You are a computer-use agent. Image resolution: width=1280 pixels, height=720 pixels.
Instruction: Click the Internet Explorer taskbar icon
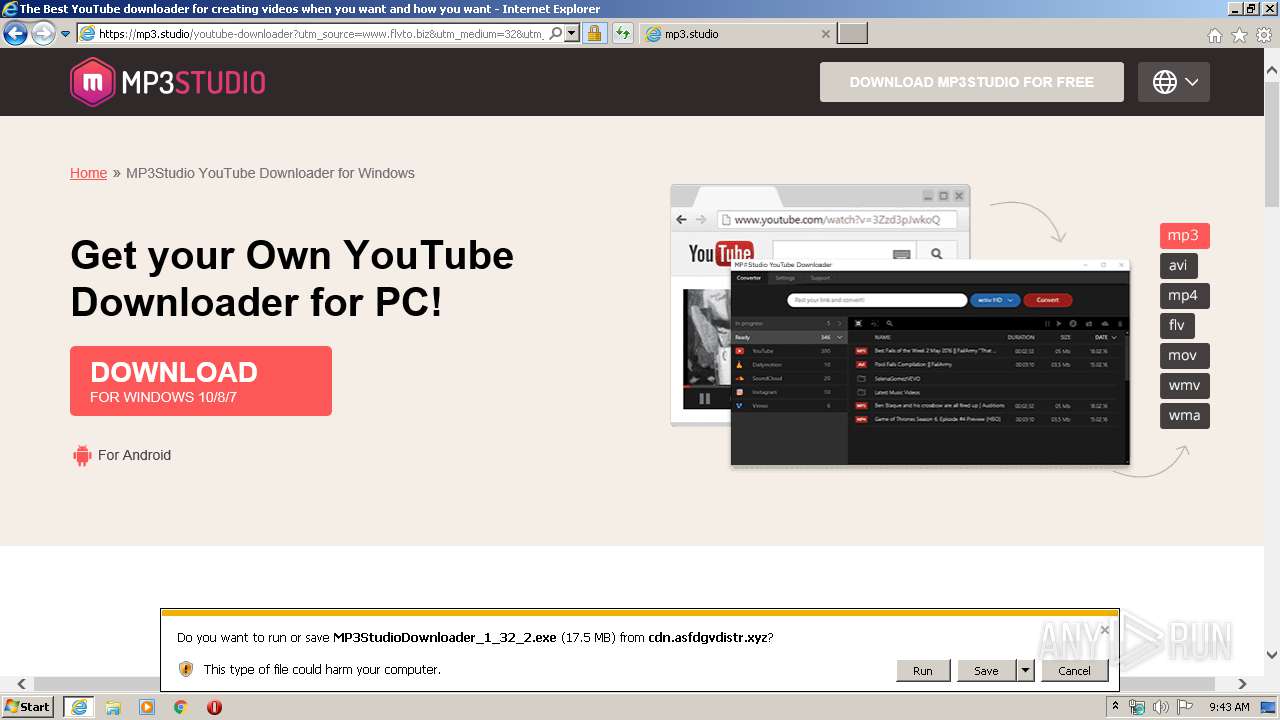click(79, 707)
